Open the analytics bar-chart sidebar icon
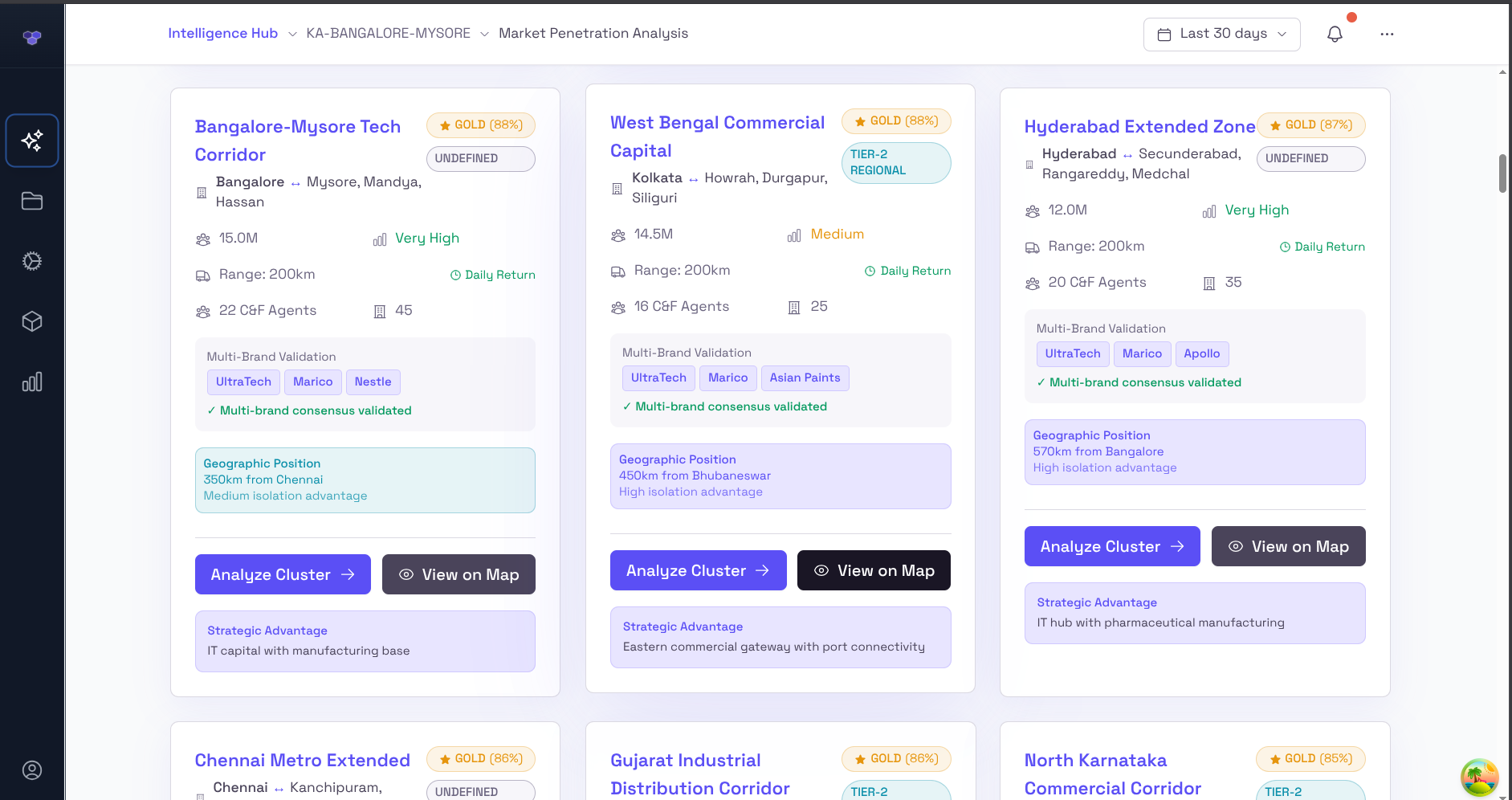1512x800 pixels. tap(32, 382)
